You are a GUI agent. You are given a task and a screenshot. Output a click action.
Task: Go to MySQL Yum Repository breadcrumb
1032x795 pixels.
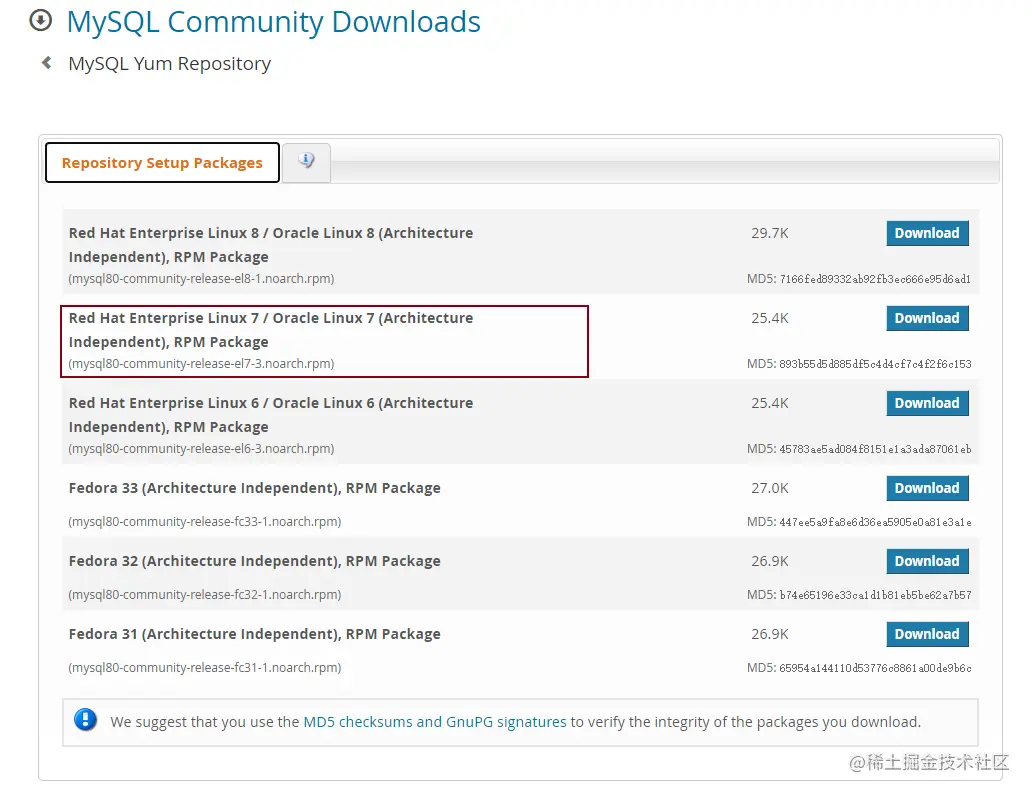pyautogui.click(x=170, y=63)
